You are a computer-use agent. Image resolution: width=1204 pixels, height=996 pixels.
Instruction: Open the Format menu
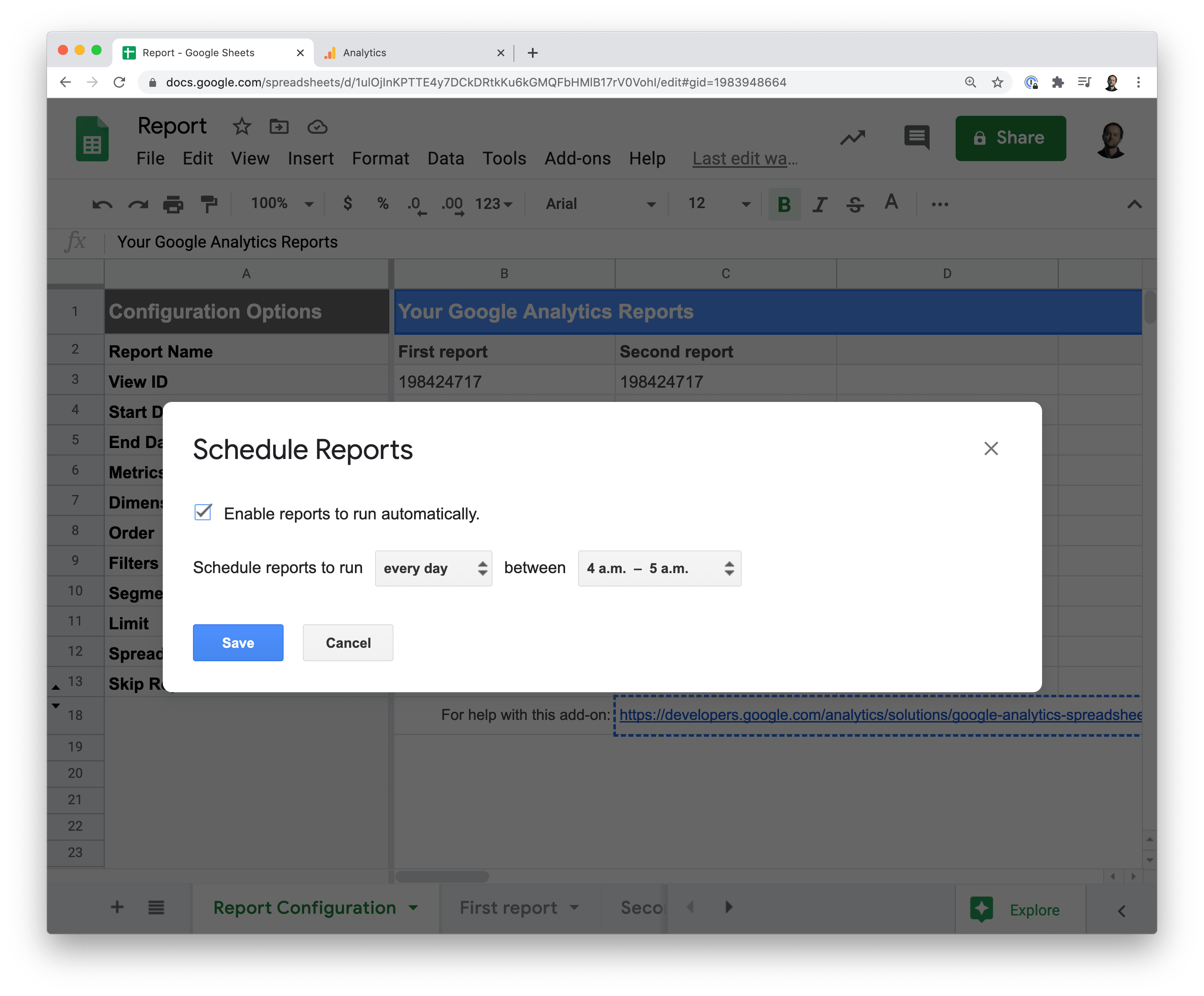coord(380,158)
